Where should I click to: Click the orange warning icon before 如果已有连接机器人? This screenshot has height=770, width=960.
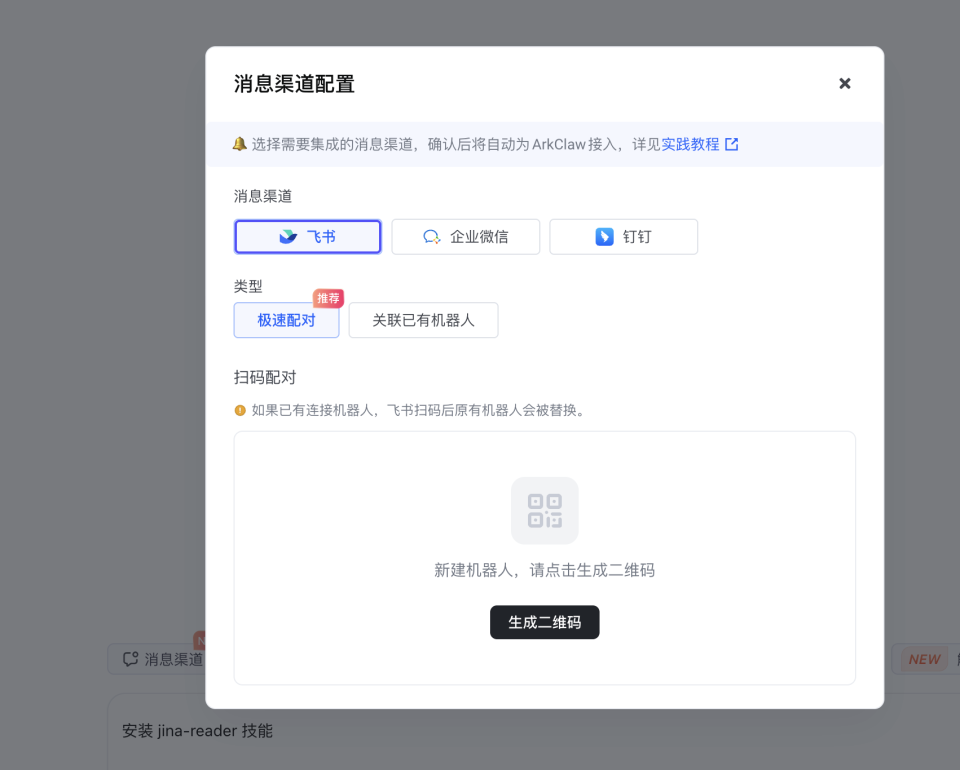pyautogui.click(x=240, y=410)
